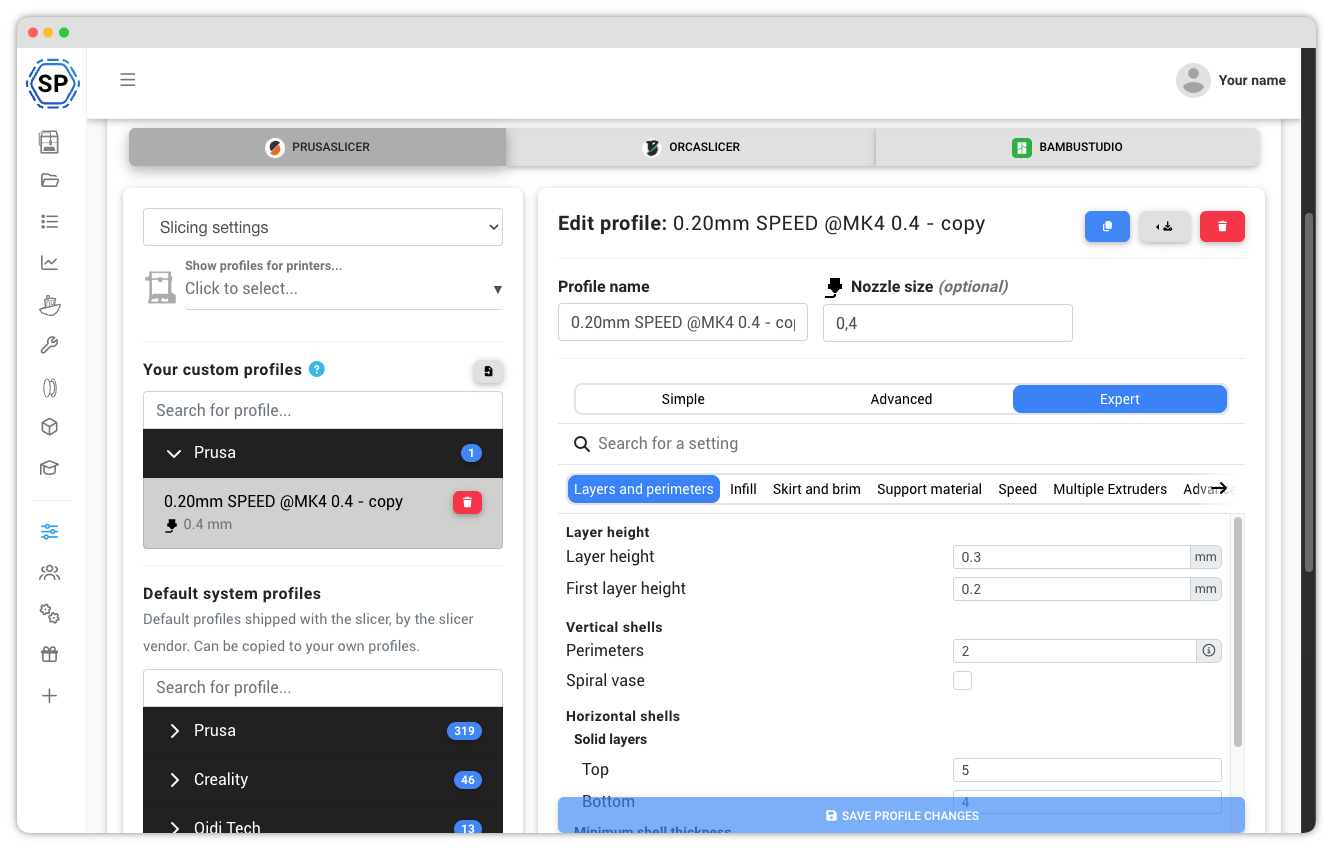Click the gift icon in the sidebar

pos(50,653)
